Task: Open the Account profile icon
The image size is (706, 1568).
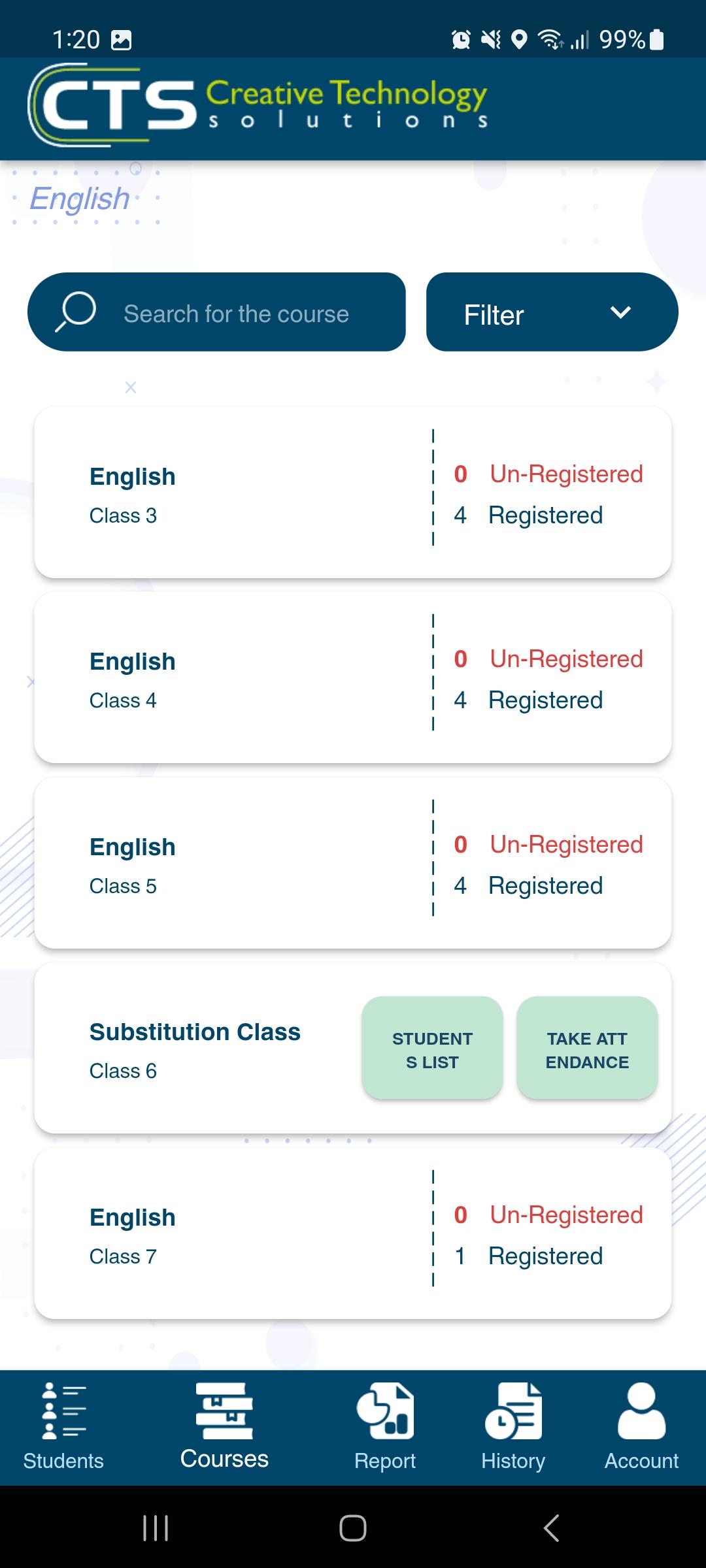Action: point(641,1411)
